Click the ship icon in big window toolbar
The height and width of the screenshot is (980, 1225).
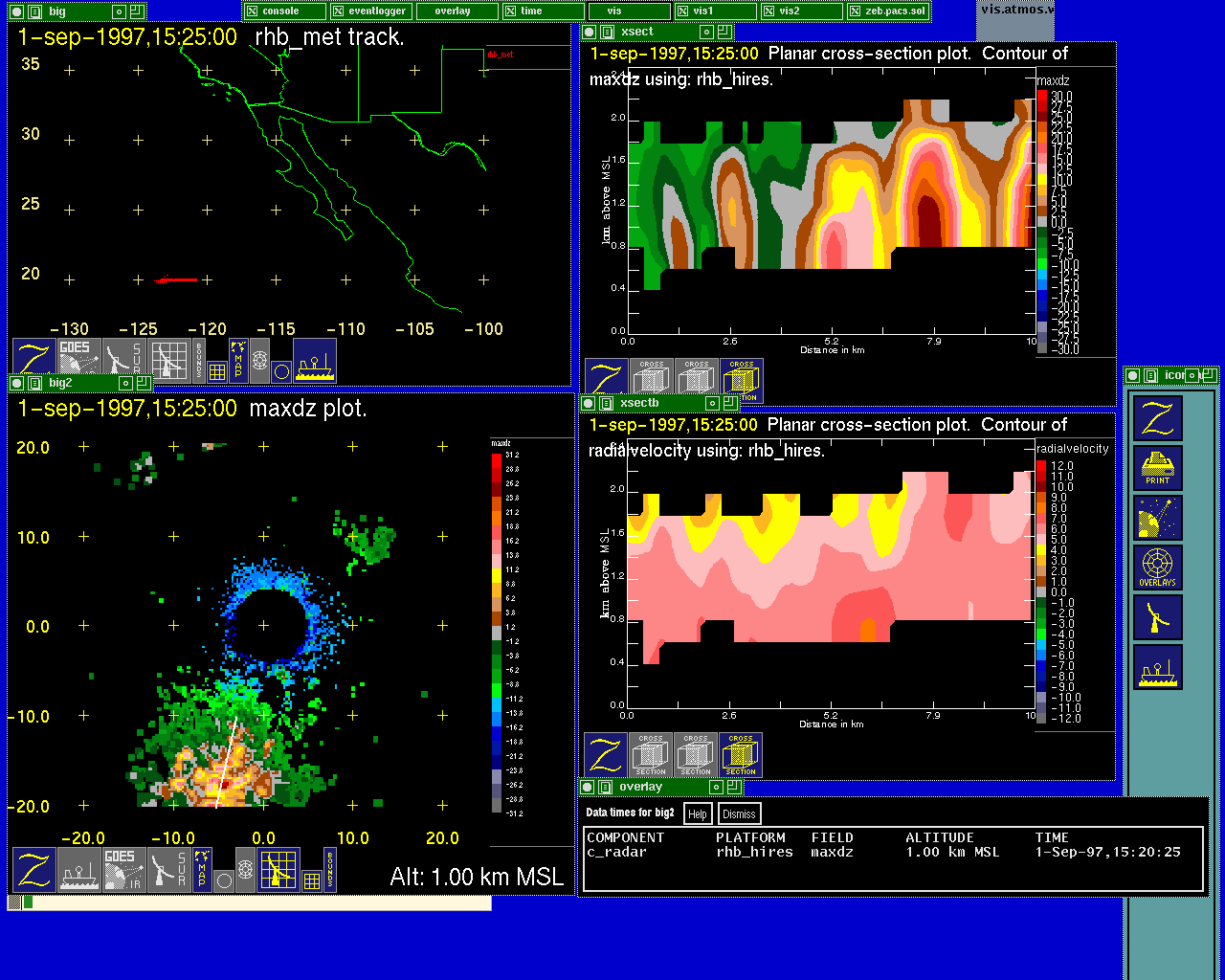[x=315, y=361]
